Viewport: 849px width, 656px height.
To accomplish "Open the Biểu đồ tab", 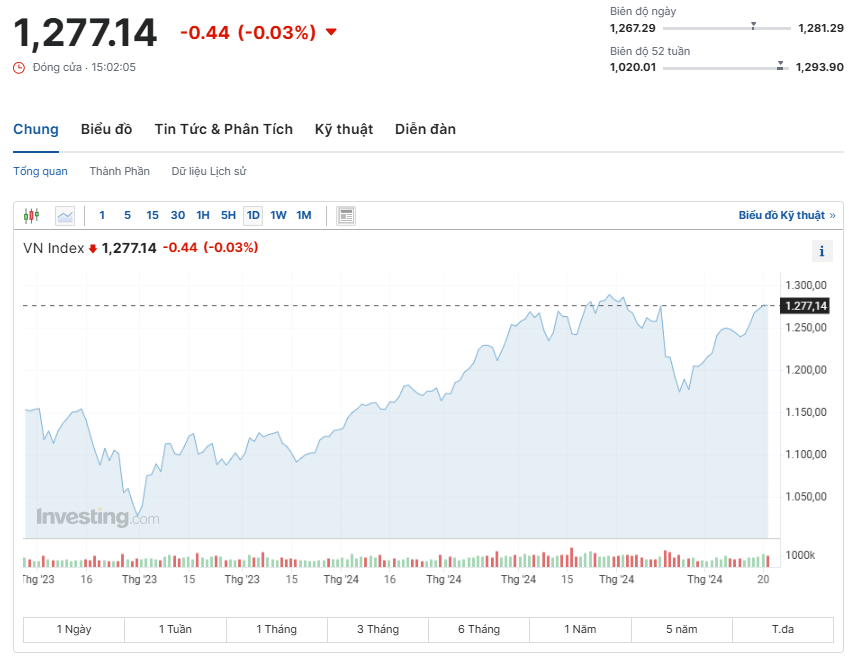I will point(106,129).
